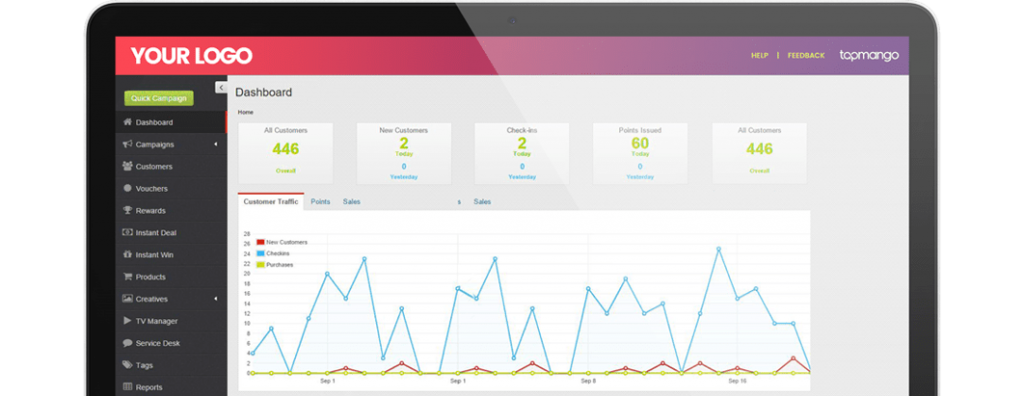Click the Check-ins stat card
The image size is (1024, 396).
click(x=522, y=154)
